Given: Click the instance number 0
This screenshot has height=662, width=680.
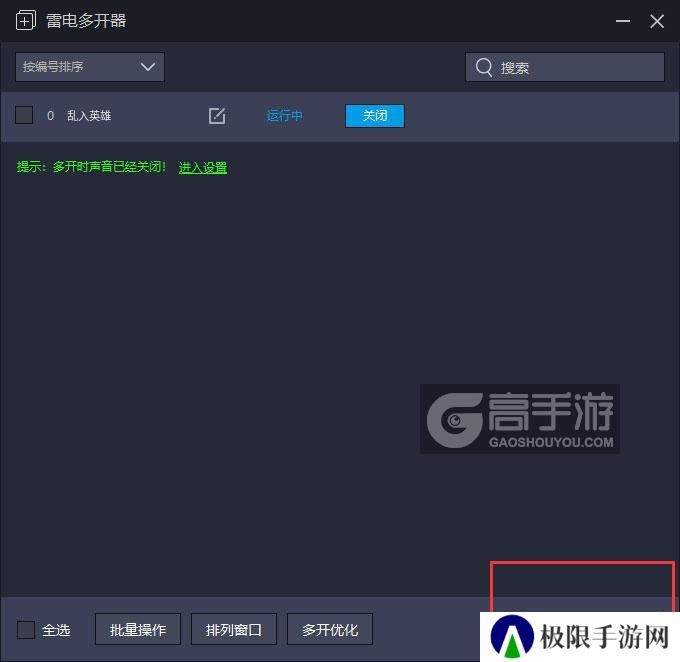Looking at the screenshot, I should [50, 116].
